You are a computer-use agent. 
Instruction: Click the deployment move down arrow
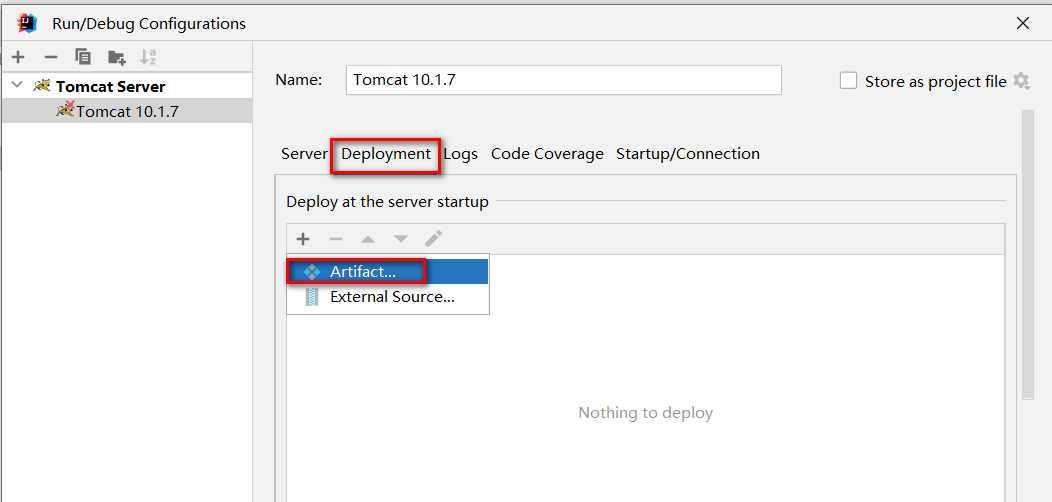coord(401,239)
